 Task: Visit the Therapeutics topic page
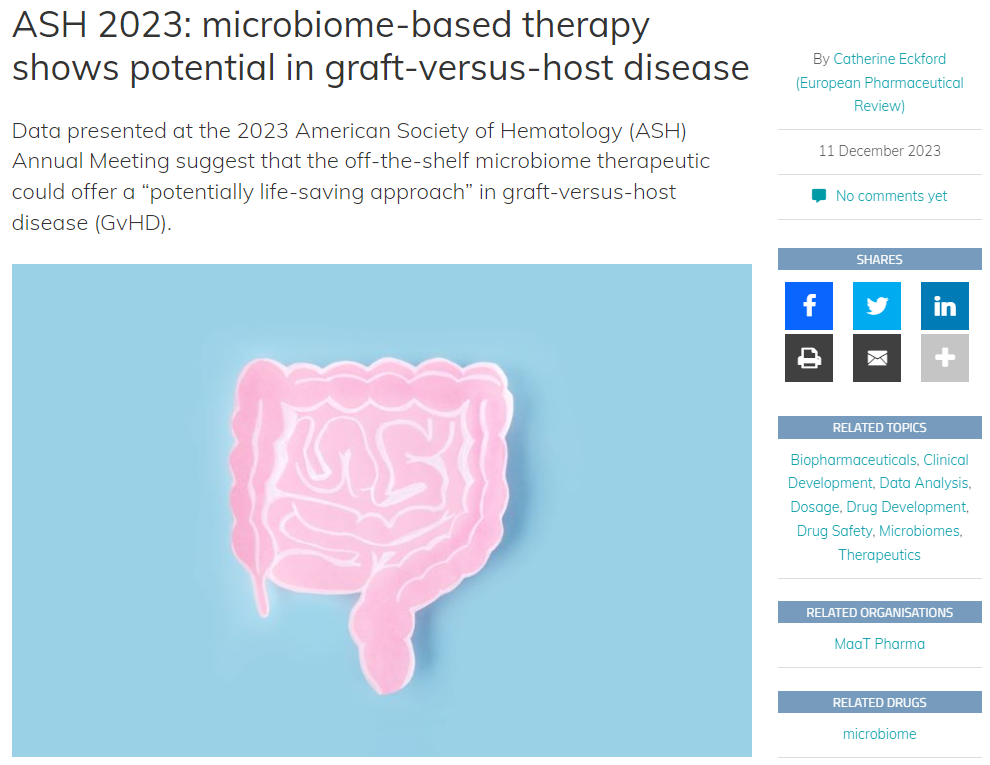[x=879, y=555]
